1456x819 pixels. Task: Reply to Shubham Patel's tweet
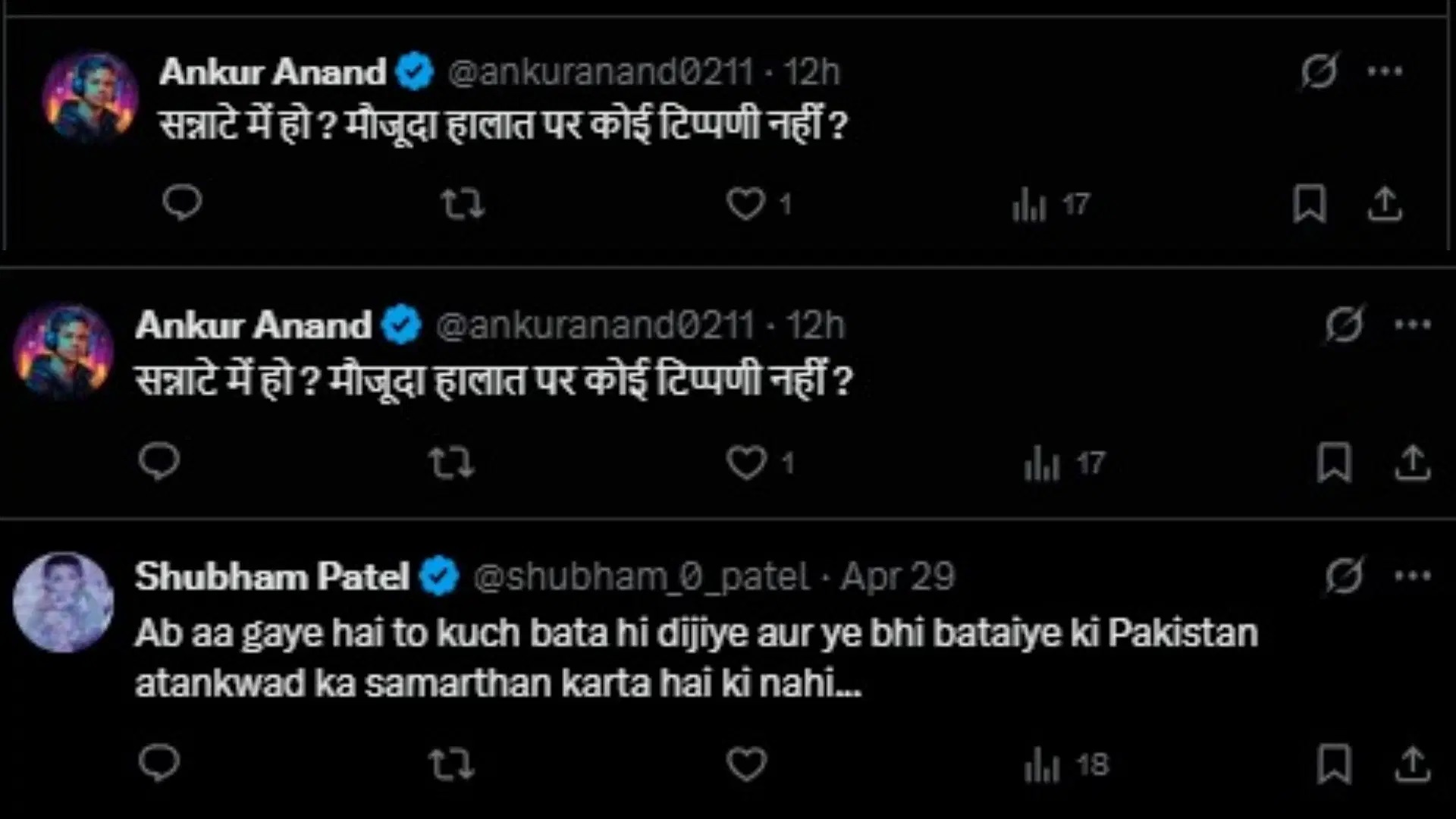coord(159,763)
